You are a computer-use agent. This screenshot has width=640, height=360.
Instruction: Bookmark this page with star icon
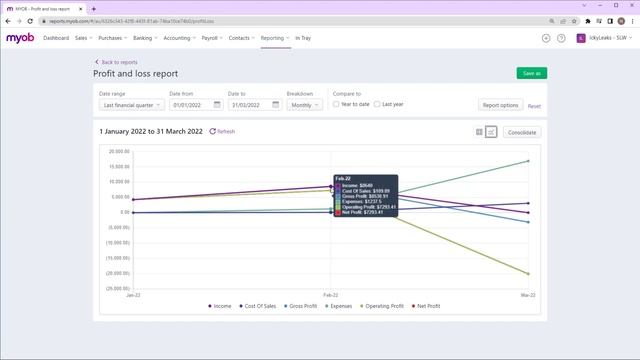574,21
